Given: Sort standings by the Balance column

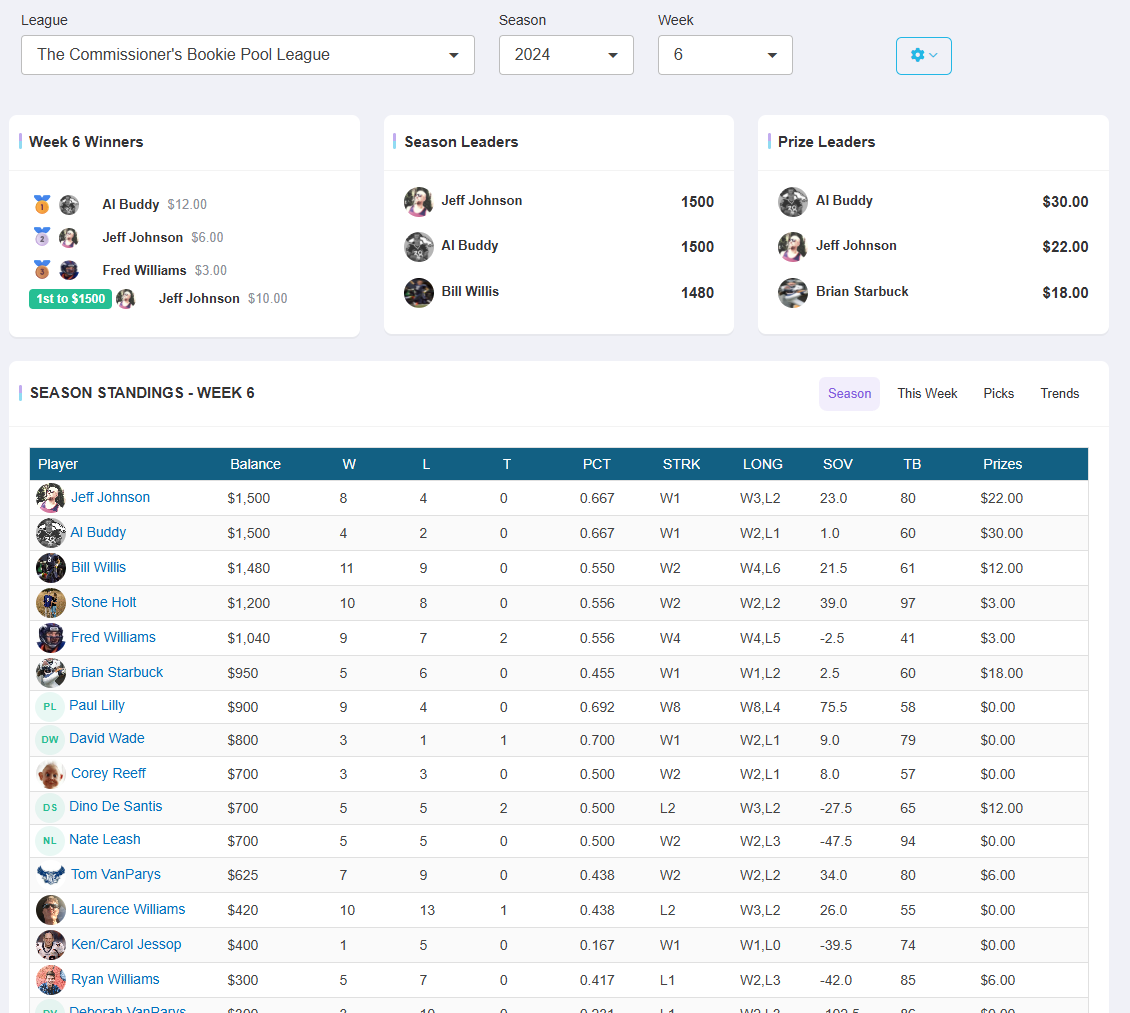Looking at the screenshot, I should 255,464.
